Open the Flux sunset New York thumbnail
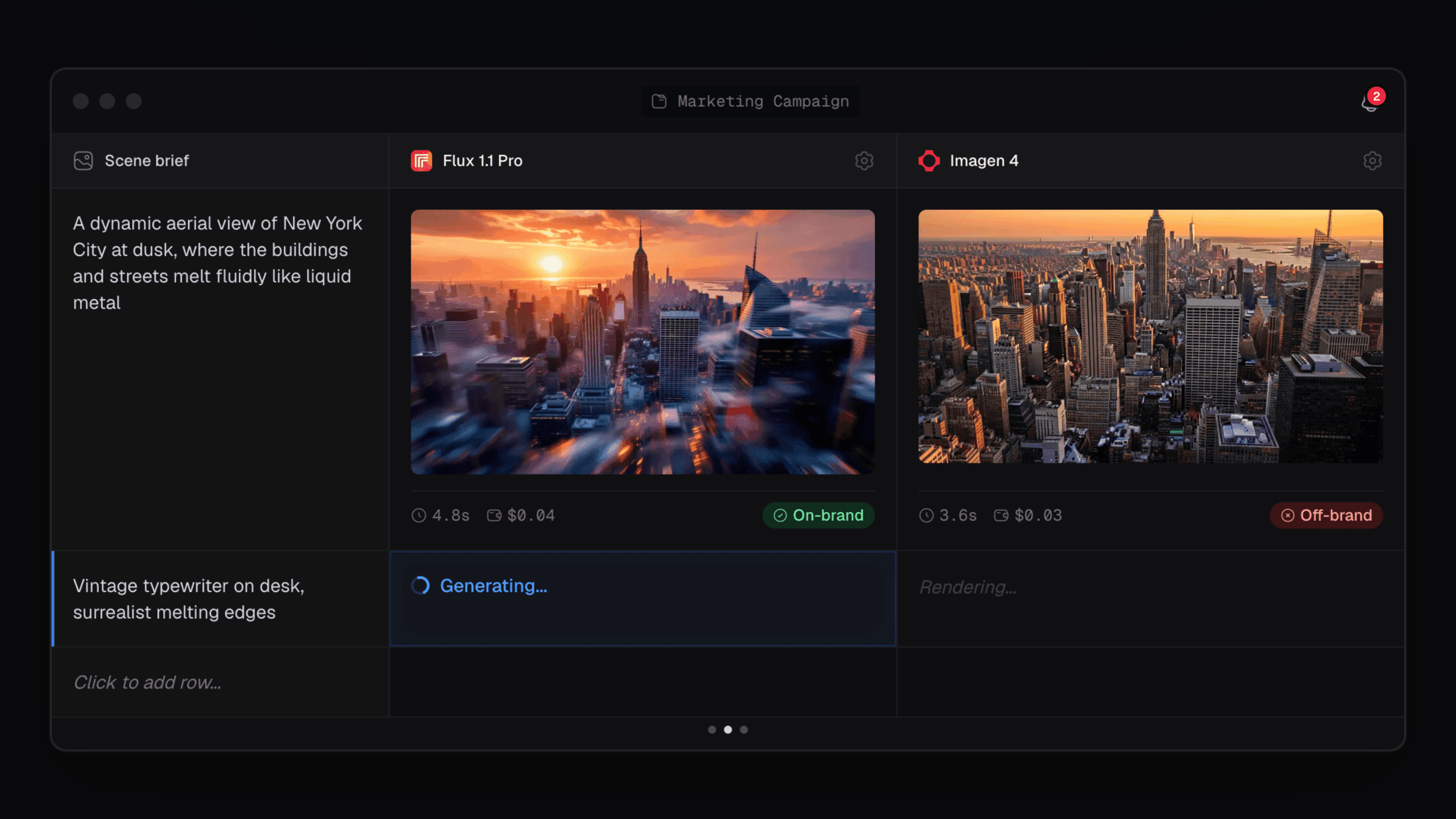This screenshot has height=819, width=1456. pyautogui.click(x=642, y=342)
